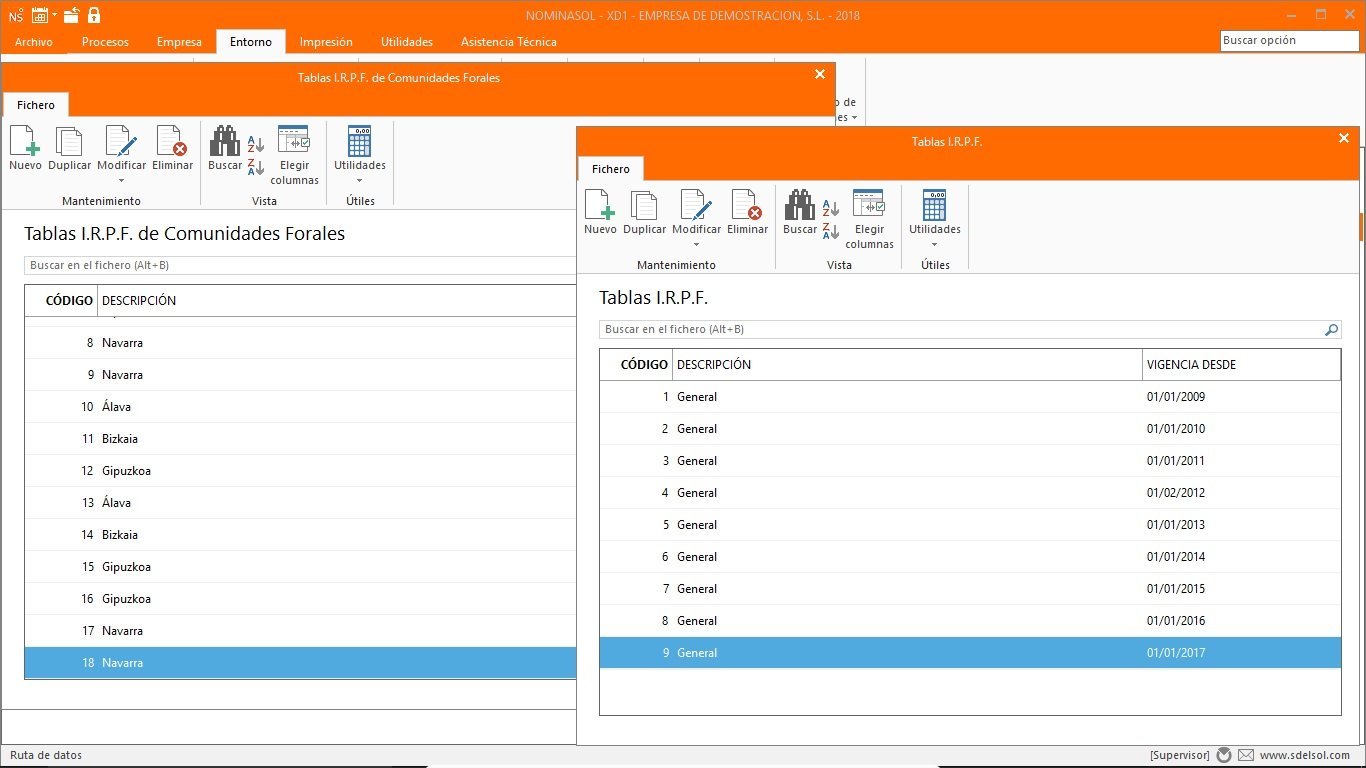
Task: Click VIGENCIA DESDE column header
Action: pos(1241,365)
